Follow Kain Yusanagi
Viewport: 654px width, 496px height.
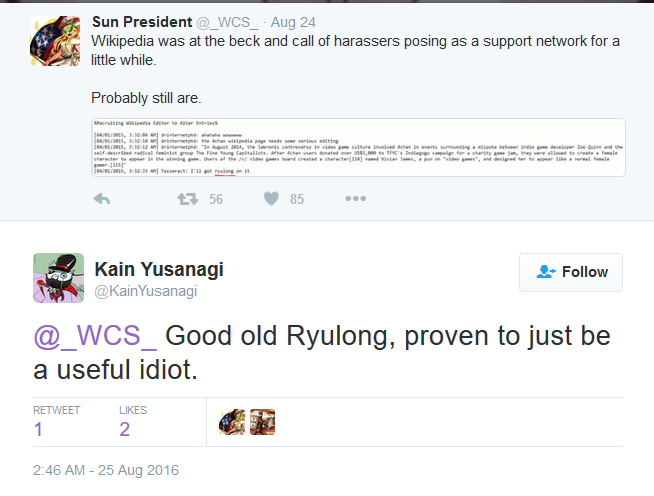[571, 272]
